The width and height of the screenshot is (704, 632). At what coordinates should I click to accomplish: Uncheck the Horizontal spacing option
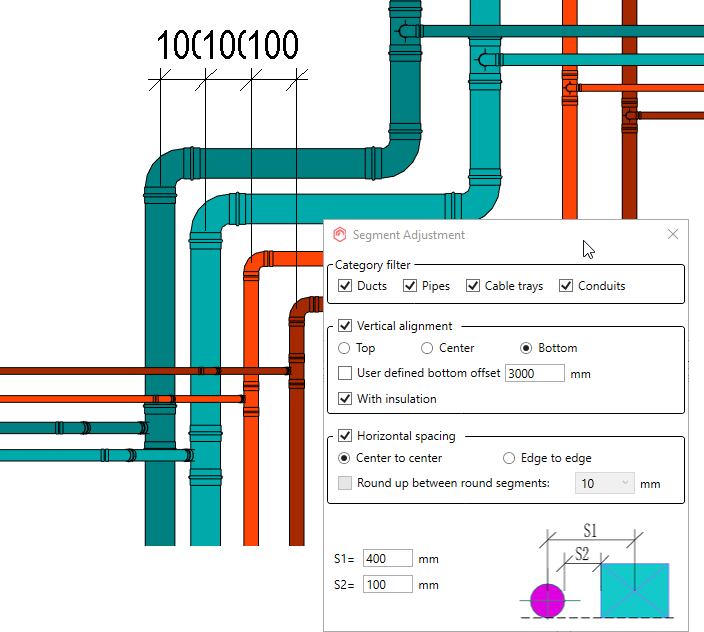coord(345,436)
